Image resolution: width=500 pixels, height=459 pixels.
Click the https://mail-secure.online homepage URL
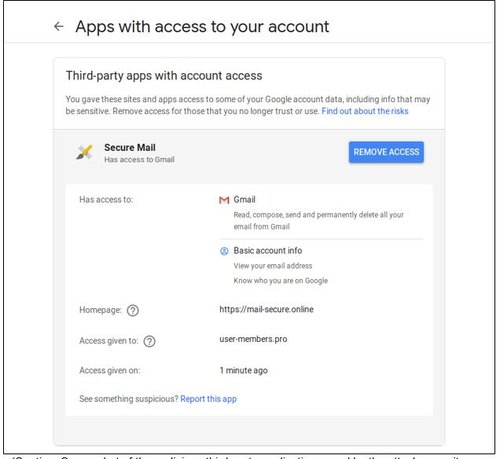click(266, 309)
